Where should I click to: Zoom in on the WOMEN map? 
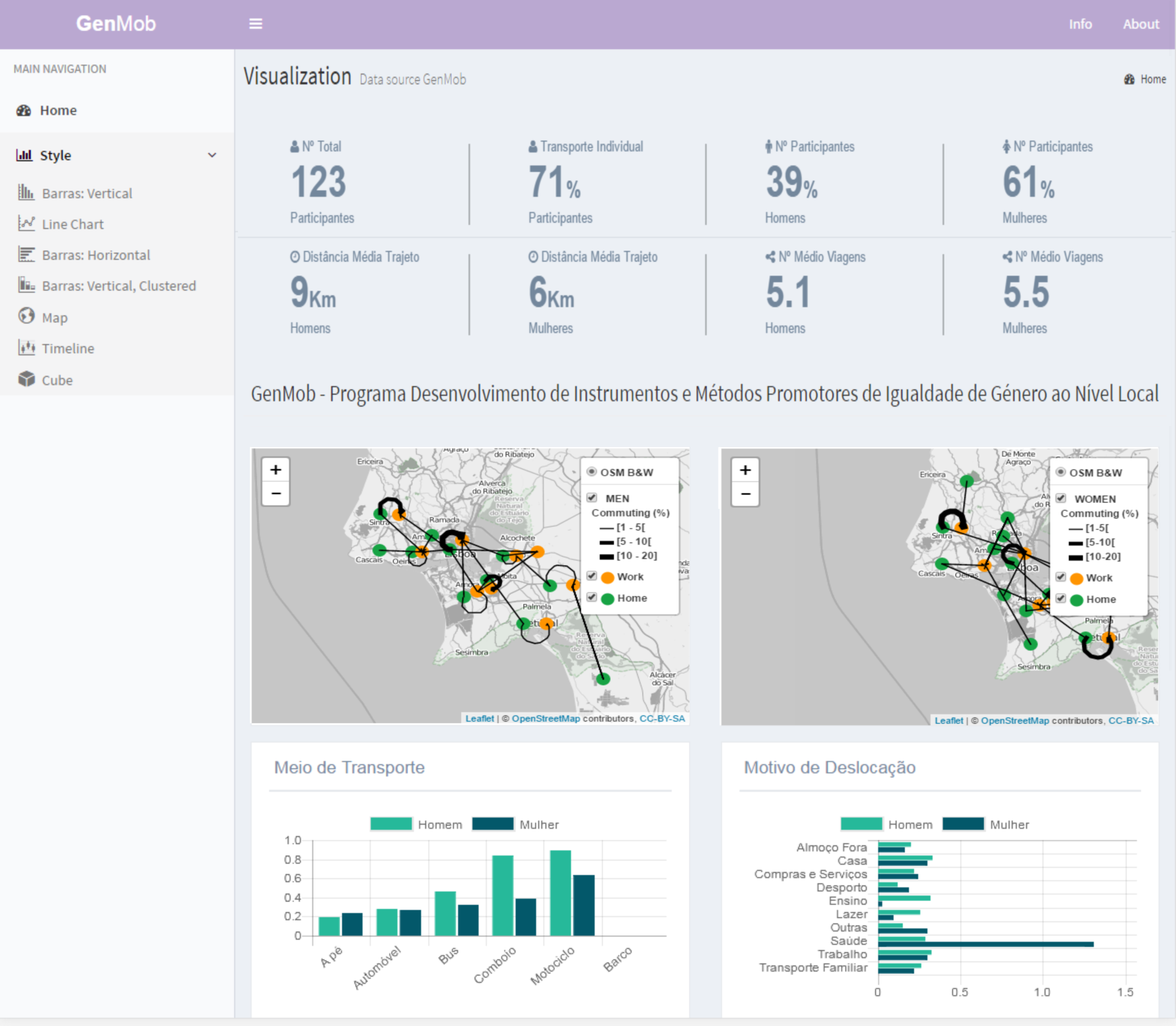pos(745,471)
